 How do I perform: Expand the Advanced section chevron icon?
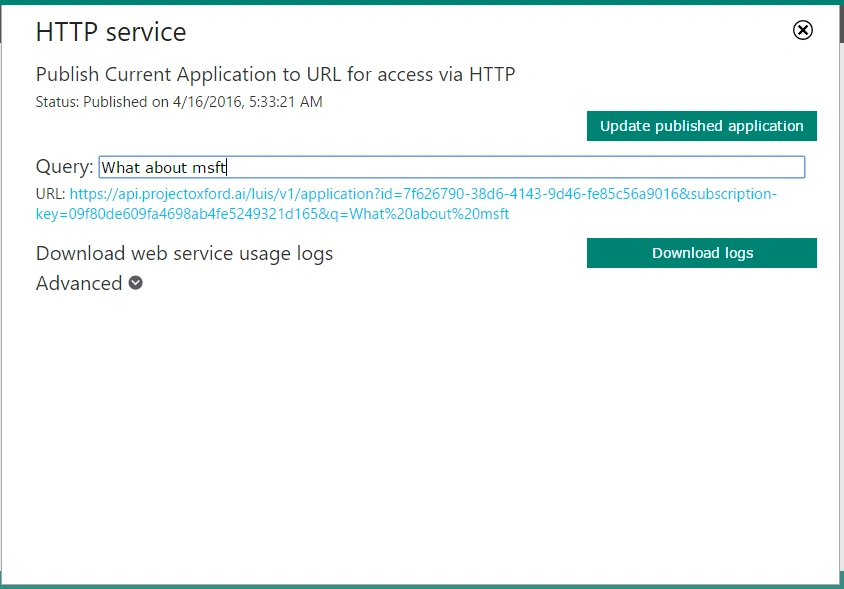pyautogui.click(x=136, y=283)
